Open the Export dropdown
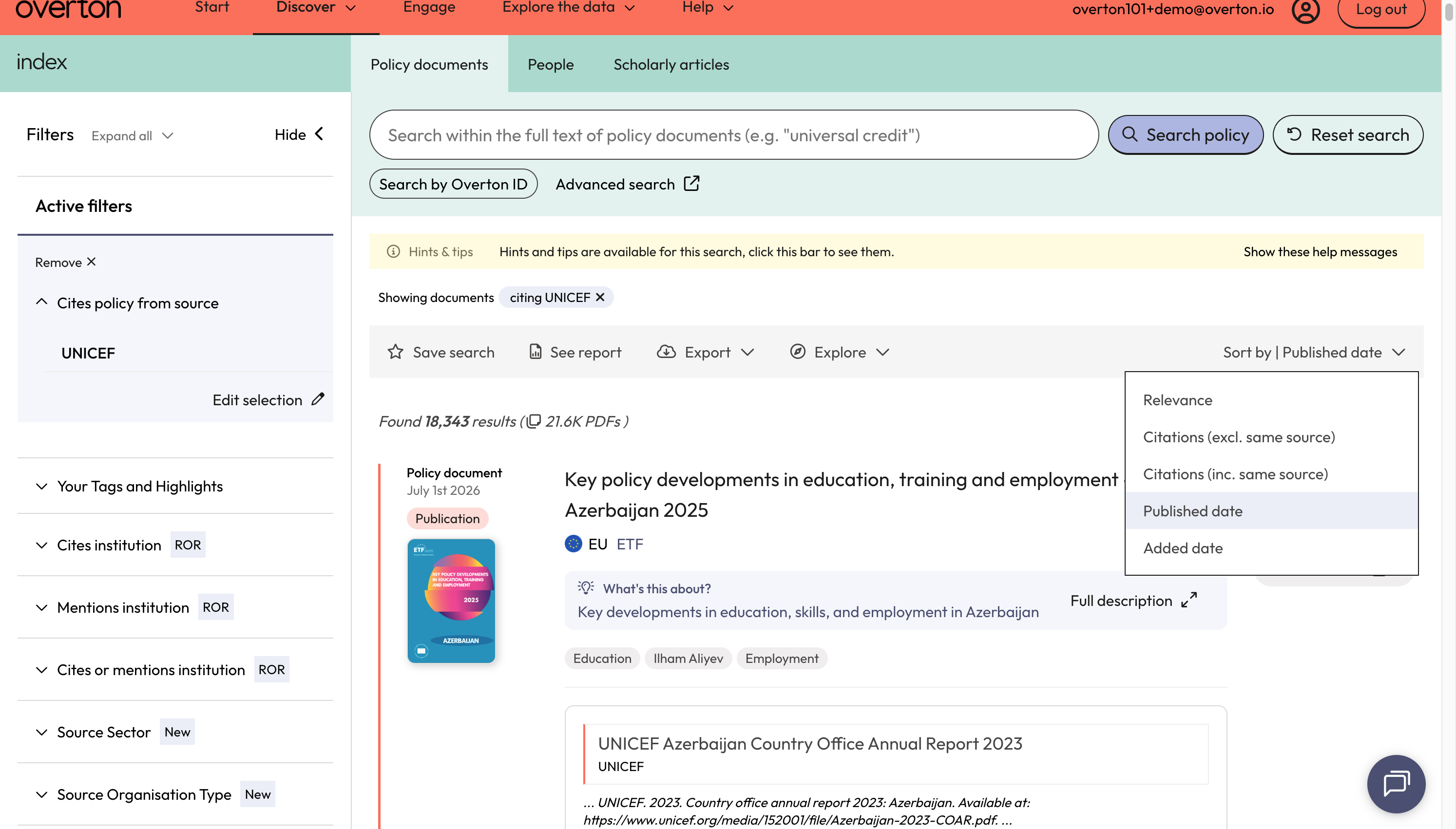Viewport: 1456px width, 829px height. pyautogui.click(x=706, y=352)
